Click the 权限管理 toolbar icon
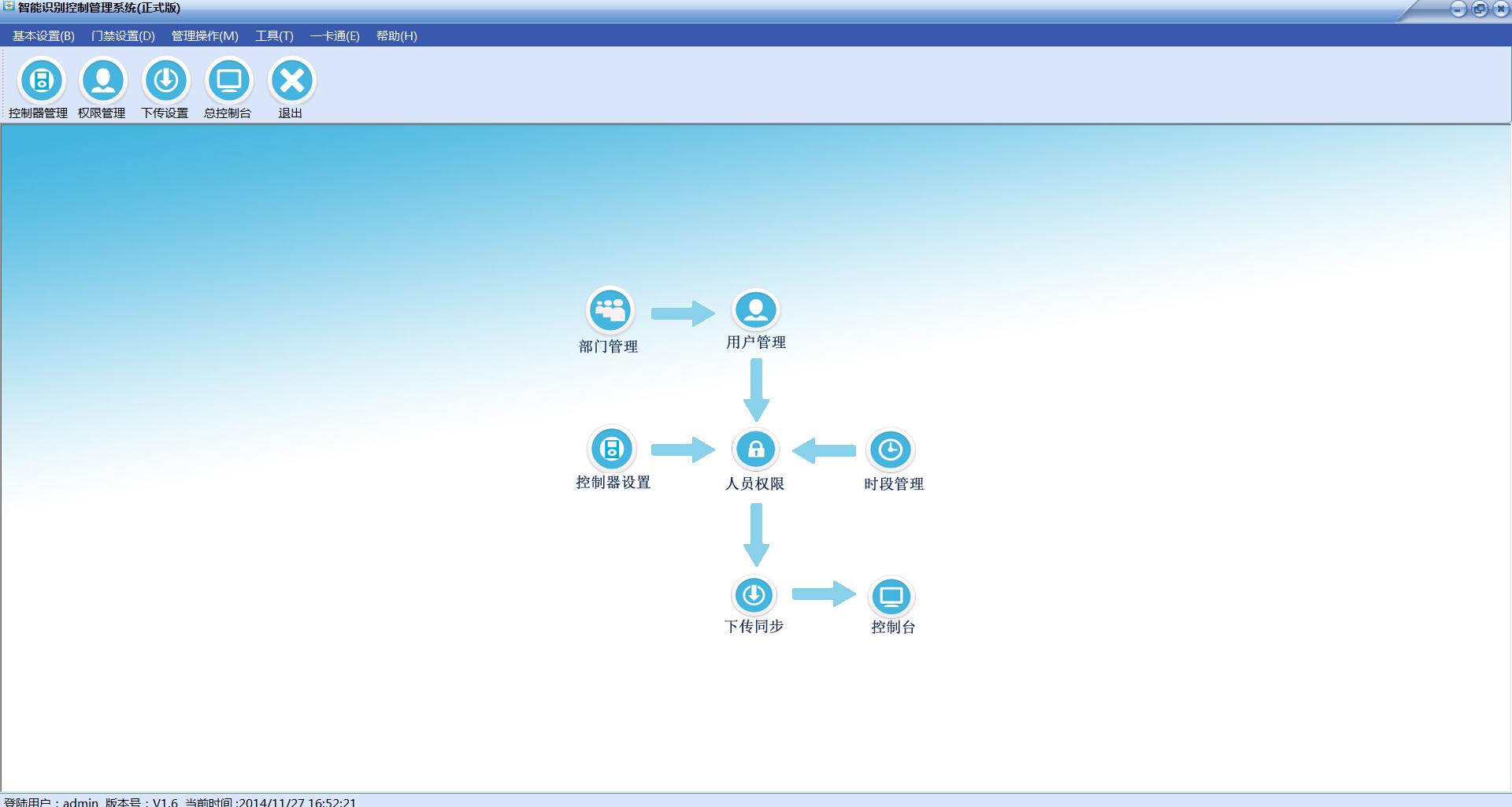Screen dimensions: 1512x807 [x=102, y=81]
